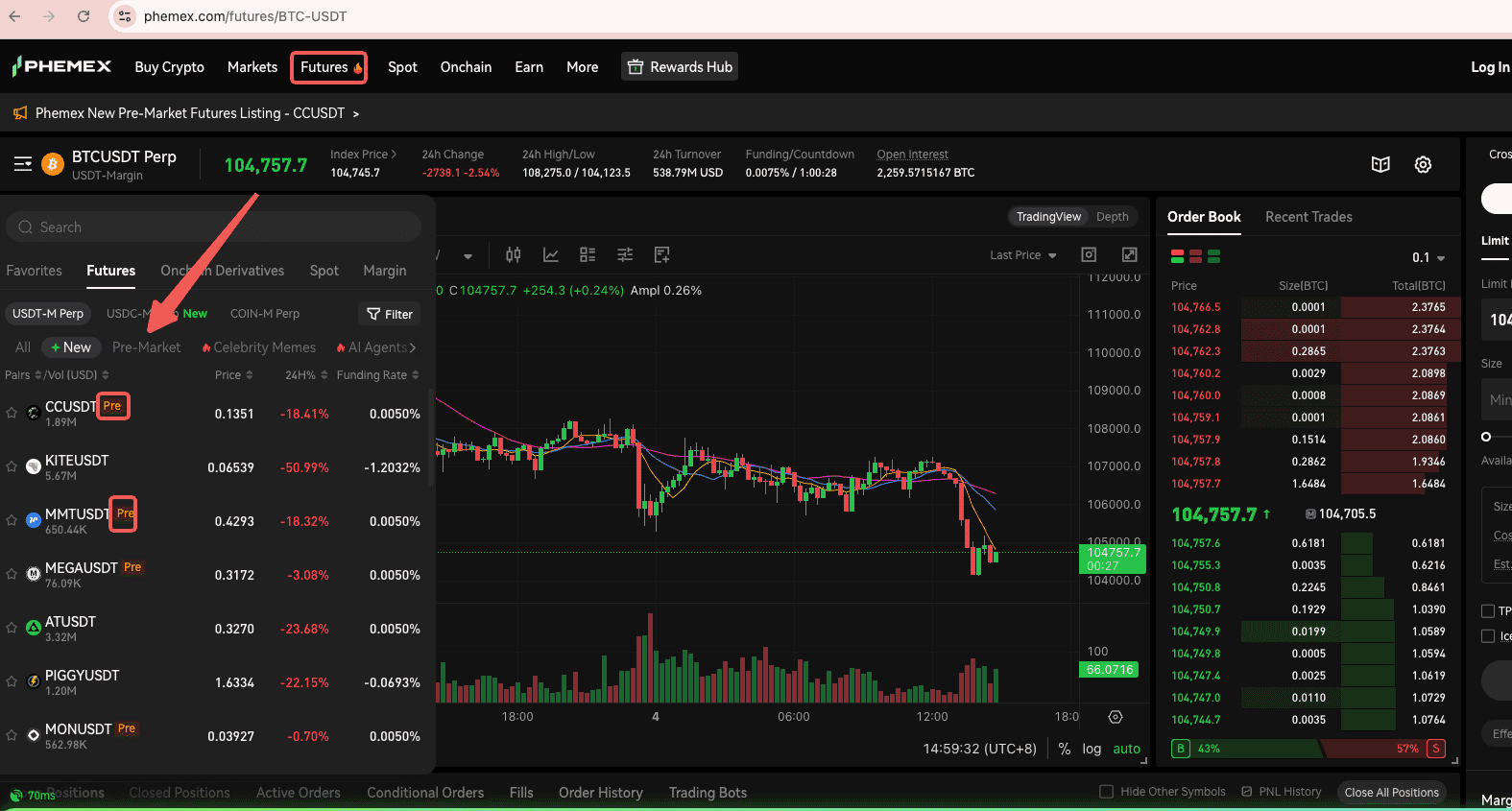Switch to Recent Trades tab
This screenshot has width=1512, height=811.
tap(1308, 217)
